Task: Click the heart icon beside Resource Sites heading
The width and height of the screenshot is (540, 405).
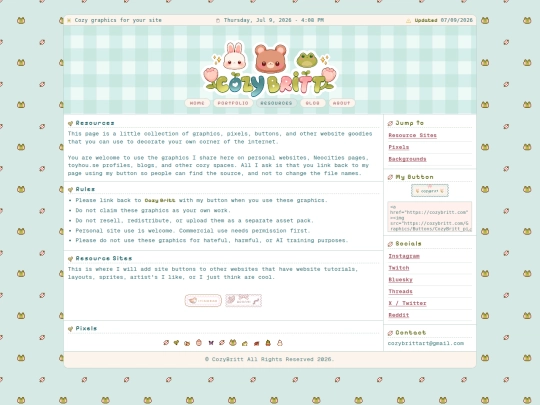Action: click(x=70, y=259)
